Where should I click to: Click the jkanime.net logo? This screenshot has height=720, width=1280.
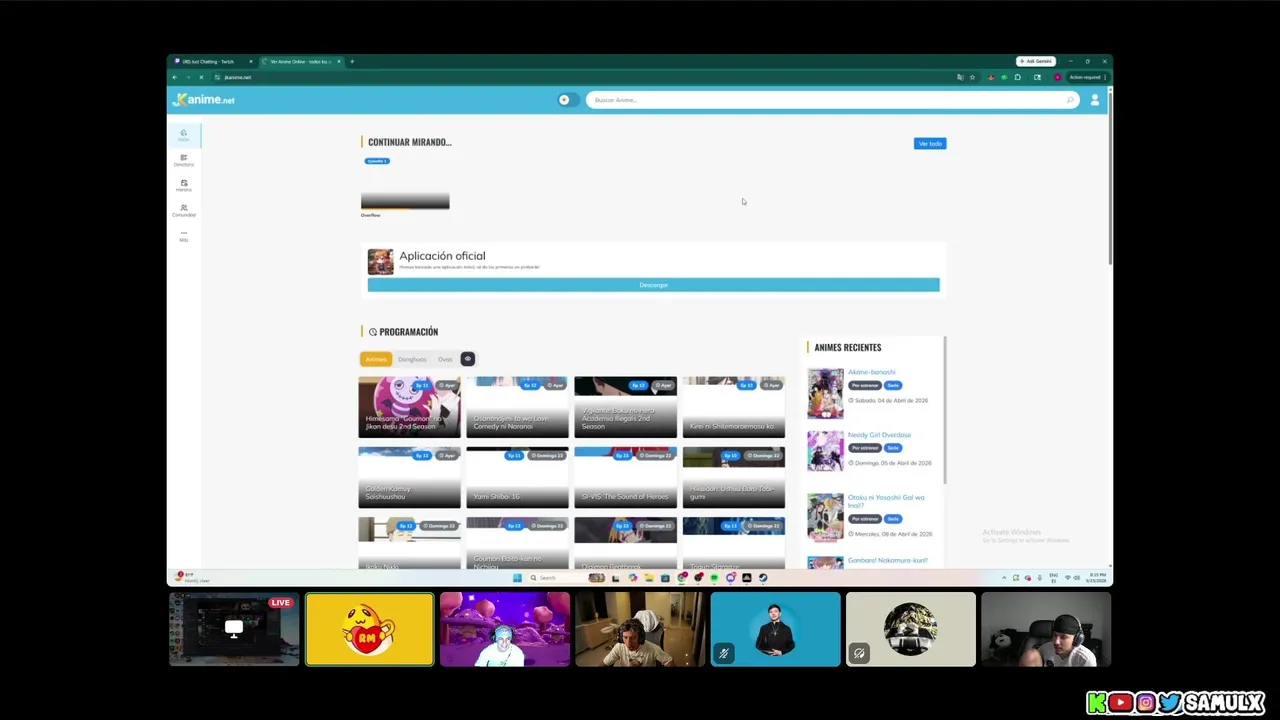204,99
